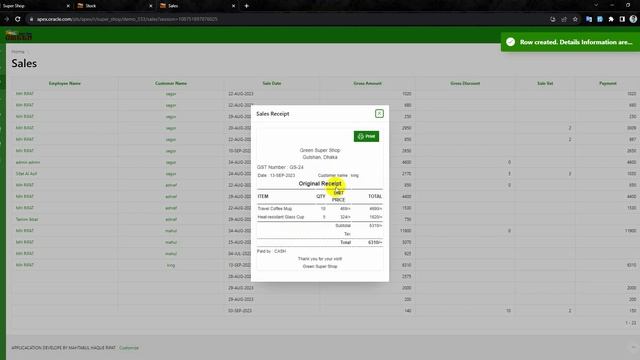This screenshot has width=640, height=360.
Task: Click the 'Sales Receipt' dialog title
Action: coord(273,114)
